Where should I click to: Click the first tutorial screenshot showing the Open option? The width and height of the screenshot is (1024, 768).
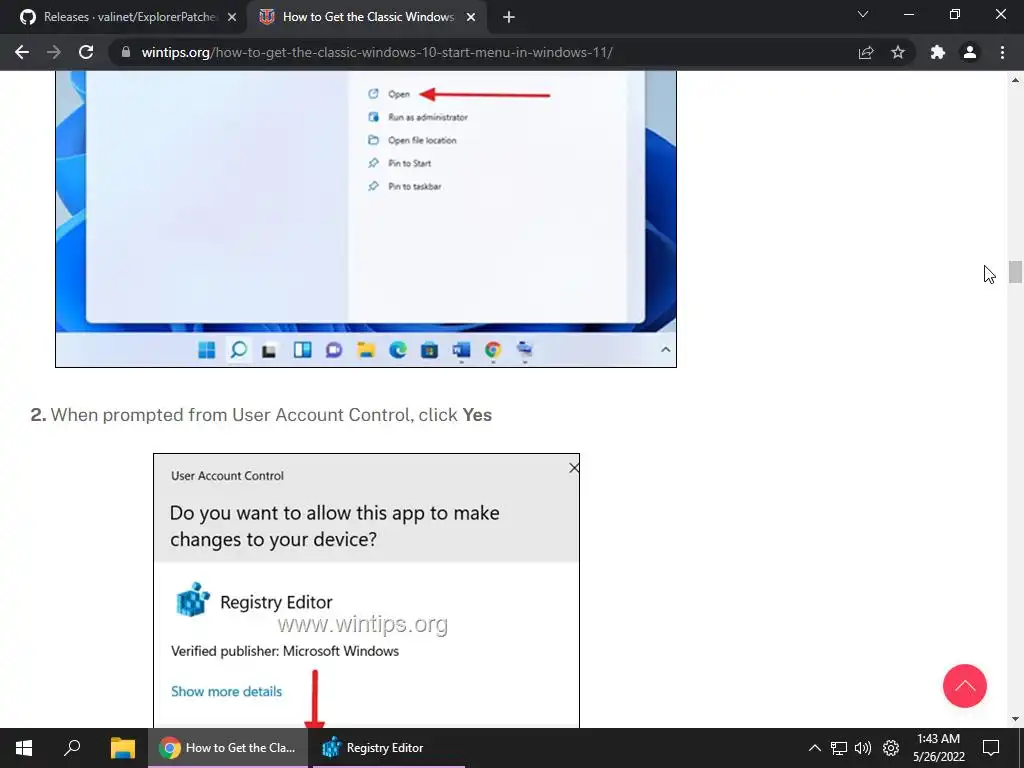pyautogui.click(x=366, y=219)
